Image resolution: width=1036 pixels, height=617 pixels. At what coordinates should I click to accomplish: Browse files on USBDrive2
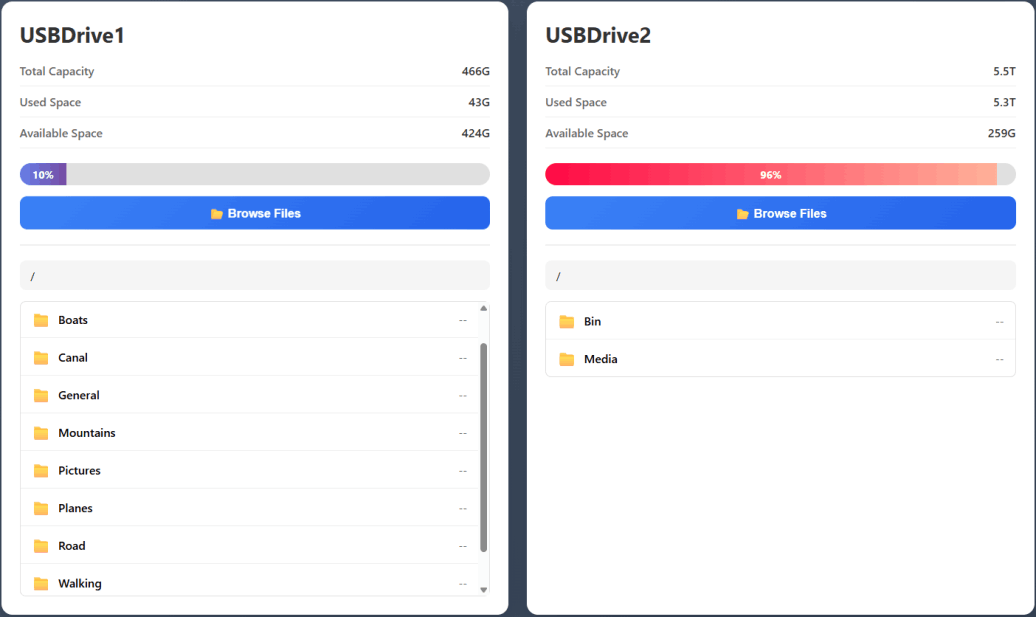click(x=780, y=213)
